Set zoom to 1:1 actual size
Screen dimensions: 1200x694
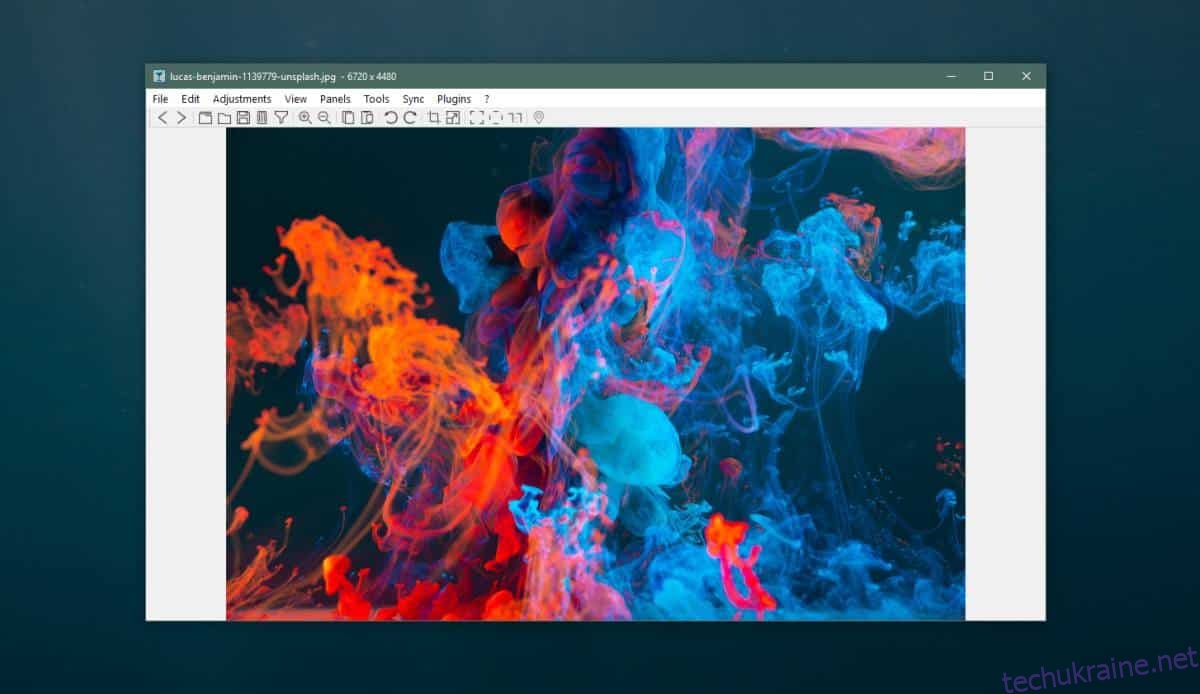coord(515,118)
